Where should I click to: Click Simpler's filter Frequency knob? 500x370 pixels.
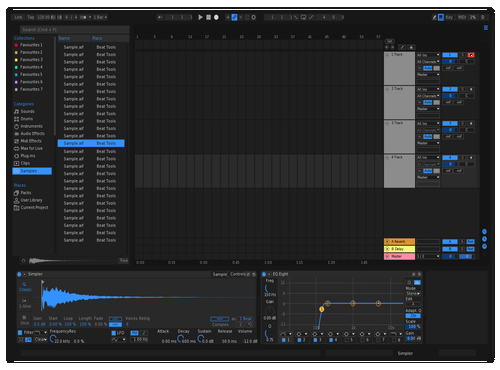[53, 339]
